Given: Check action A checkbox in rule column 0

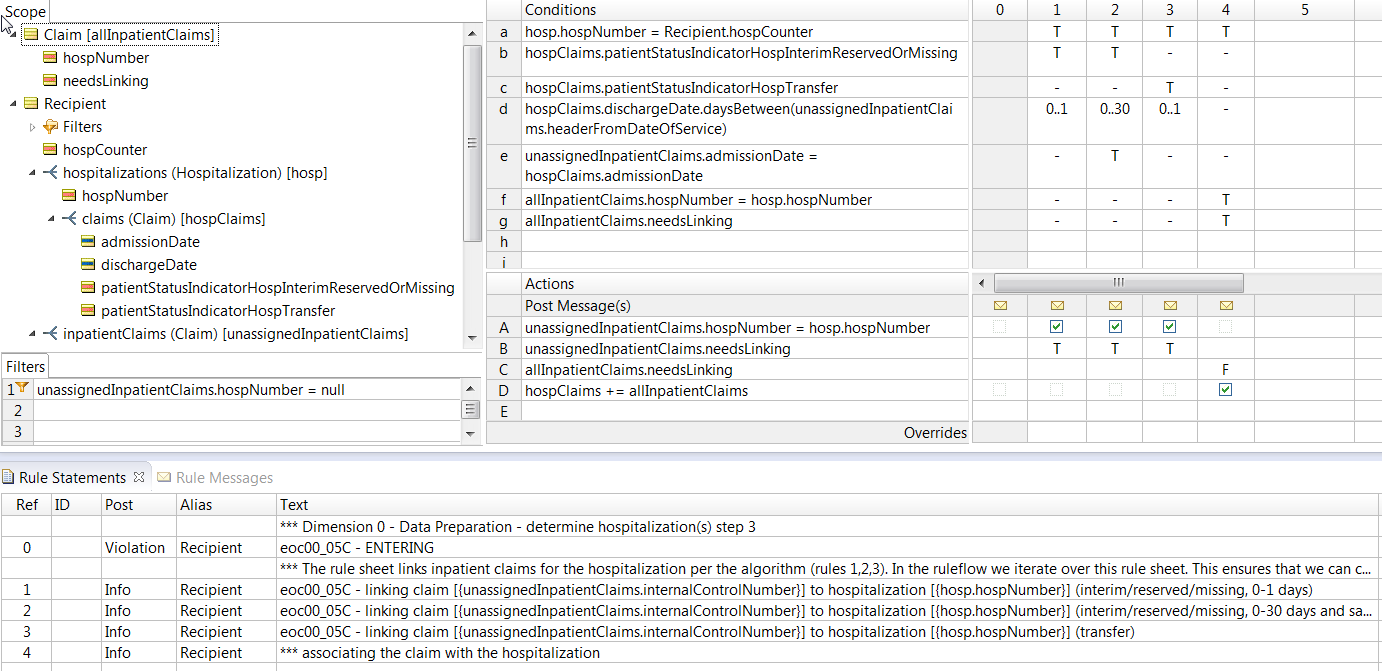Looking at the screenshot, I should pyautogui.click(x=1000, y=327).
